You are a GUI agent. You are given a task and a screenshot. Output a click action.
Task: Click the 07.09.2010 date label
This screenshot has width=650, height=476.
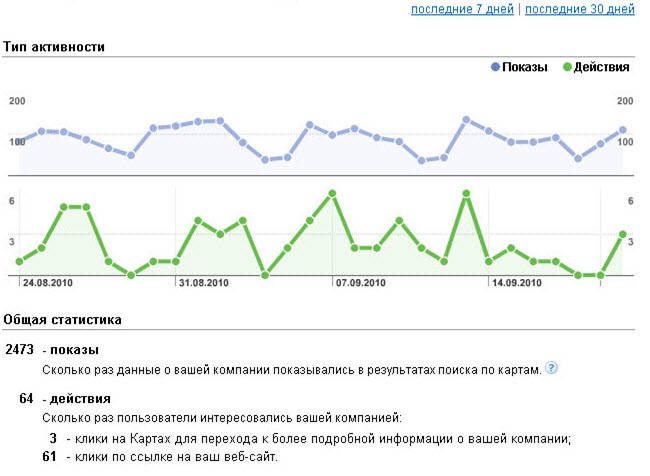(x=360, y=283)
